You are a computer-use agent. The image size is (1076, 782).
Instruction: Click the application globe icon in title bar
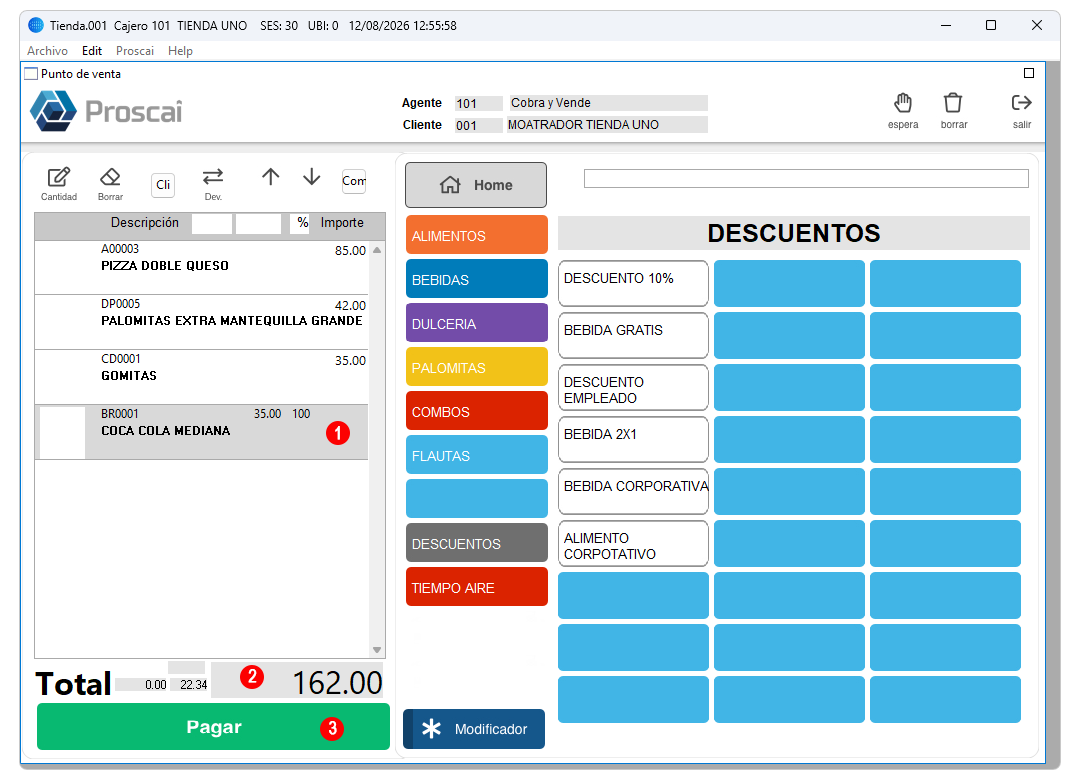point(36,25)
